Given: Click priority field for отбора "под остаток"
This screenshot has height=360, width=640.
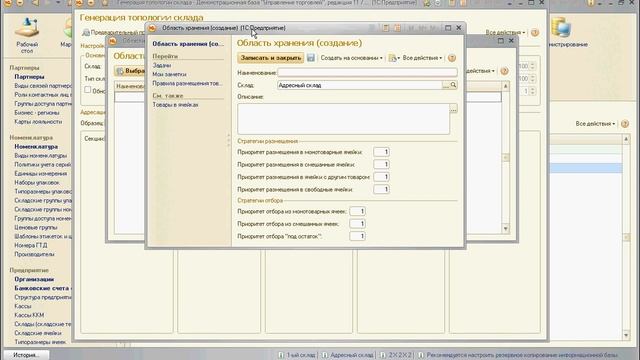Looking at the screenshot, I should [357, 236].
